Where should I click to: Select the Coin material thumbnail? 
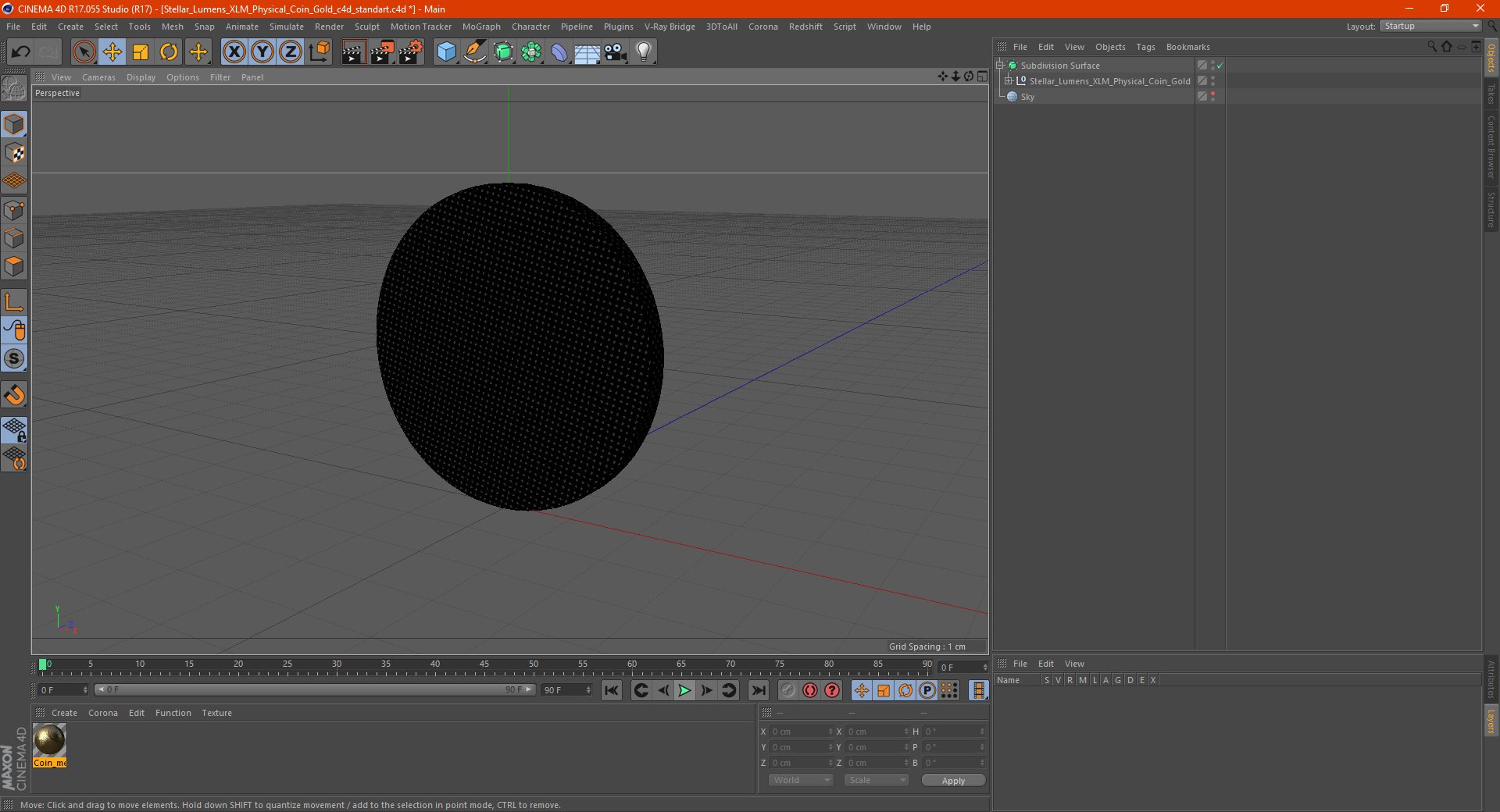[x=49, y=740]
